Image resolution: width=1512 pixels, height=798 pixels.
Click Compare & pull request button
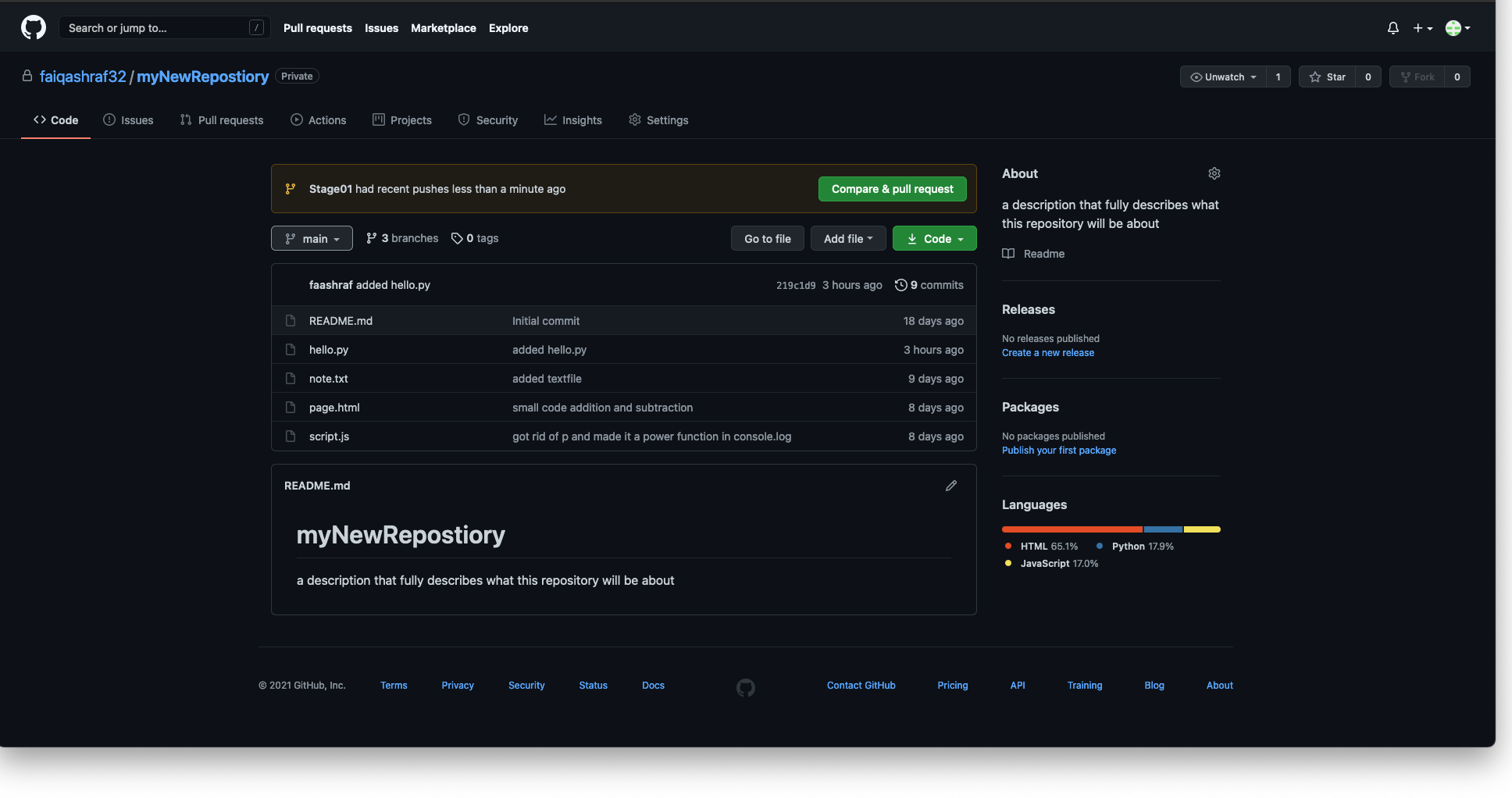893,189
